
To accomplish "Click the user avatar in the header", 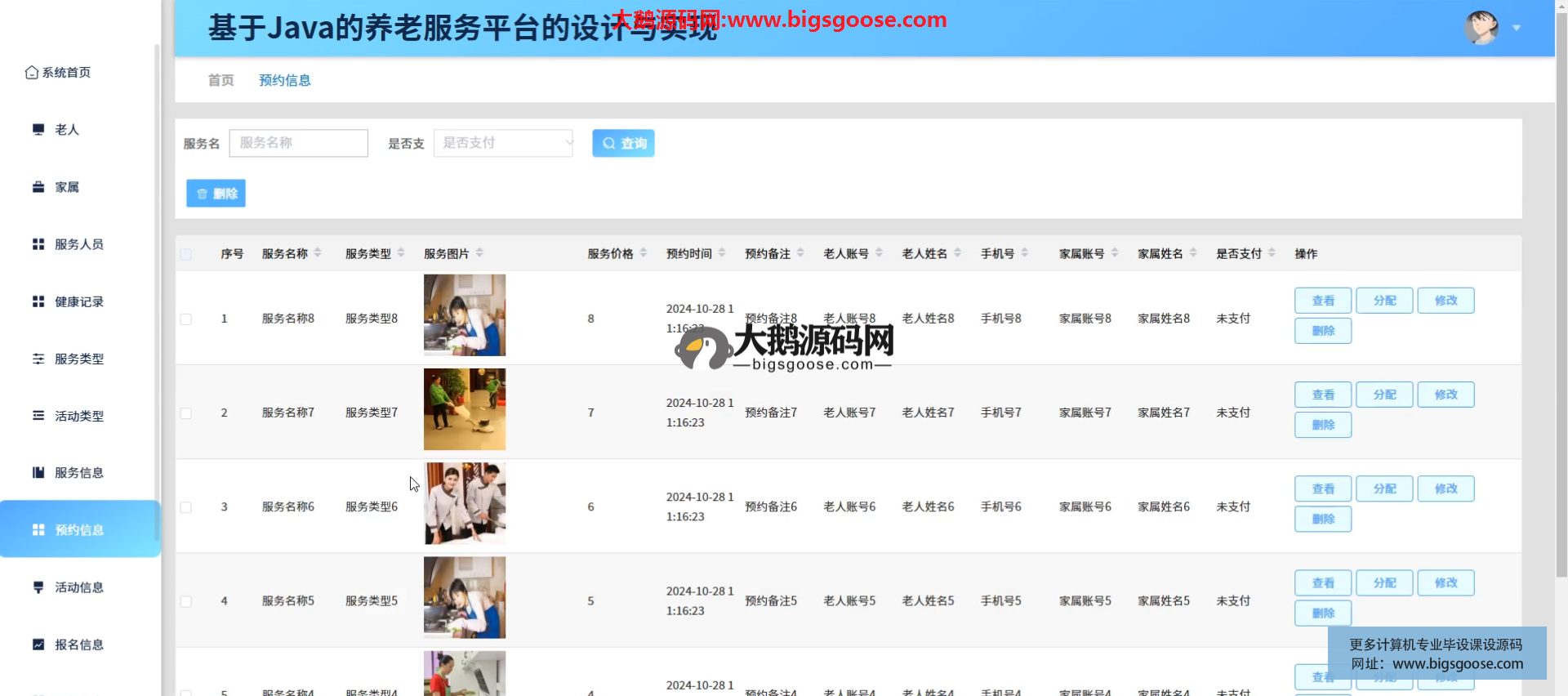I will pos(1481,28).
